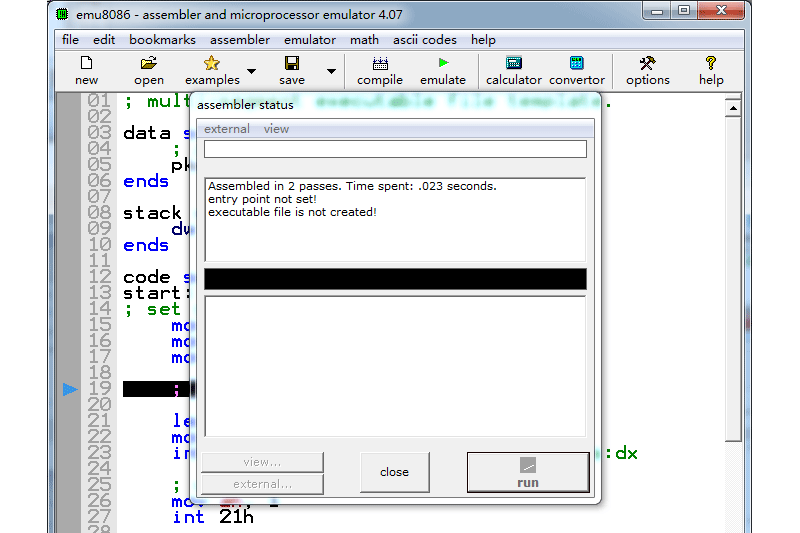Click 'code' text on line 12
The image size is (800, 533).
[x=146, y=277]
